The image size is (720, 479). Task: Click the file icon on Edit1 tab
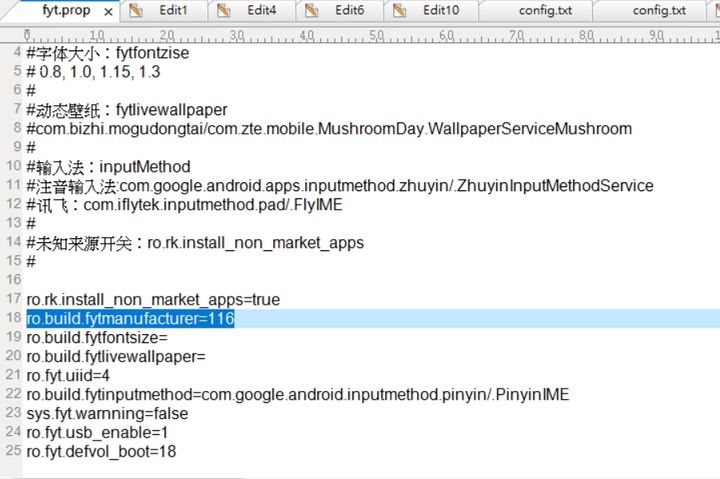(138, 11)
